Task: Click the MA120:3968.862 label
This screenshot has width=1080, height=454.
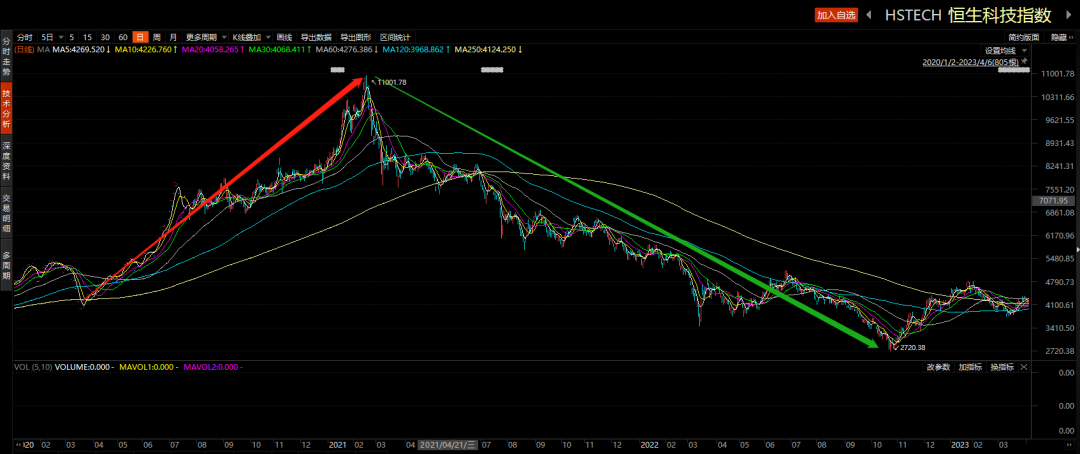Action: pos(417,50)
